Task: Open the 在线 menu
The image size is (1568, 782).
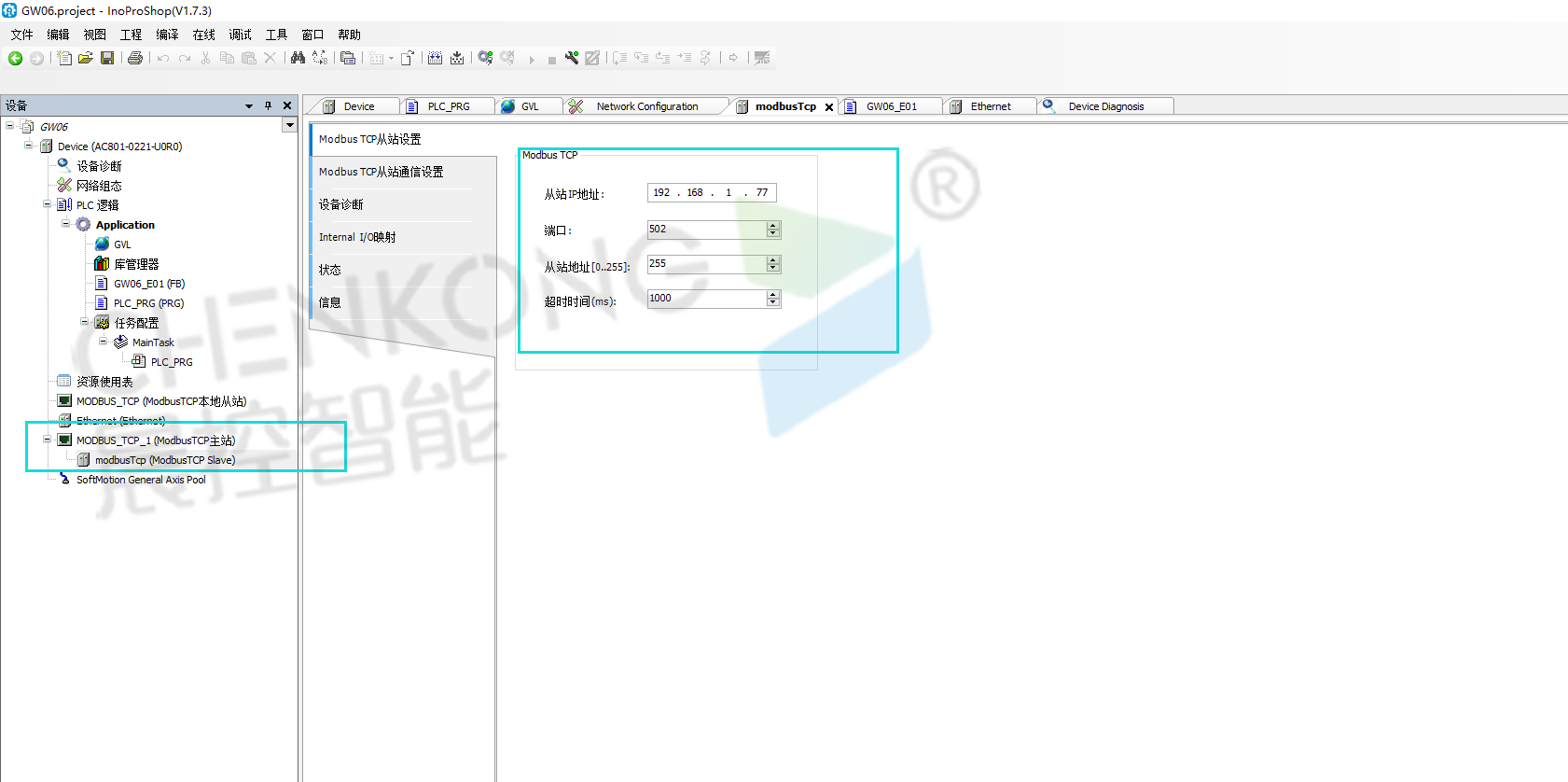Action: [203, 35]
